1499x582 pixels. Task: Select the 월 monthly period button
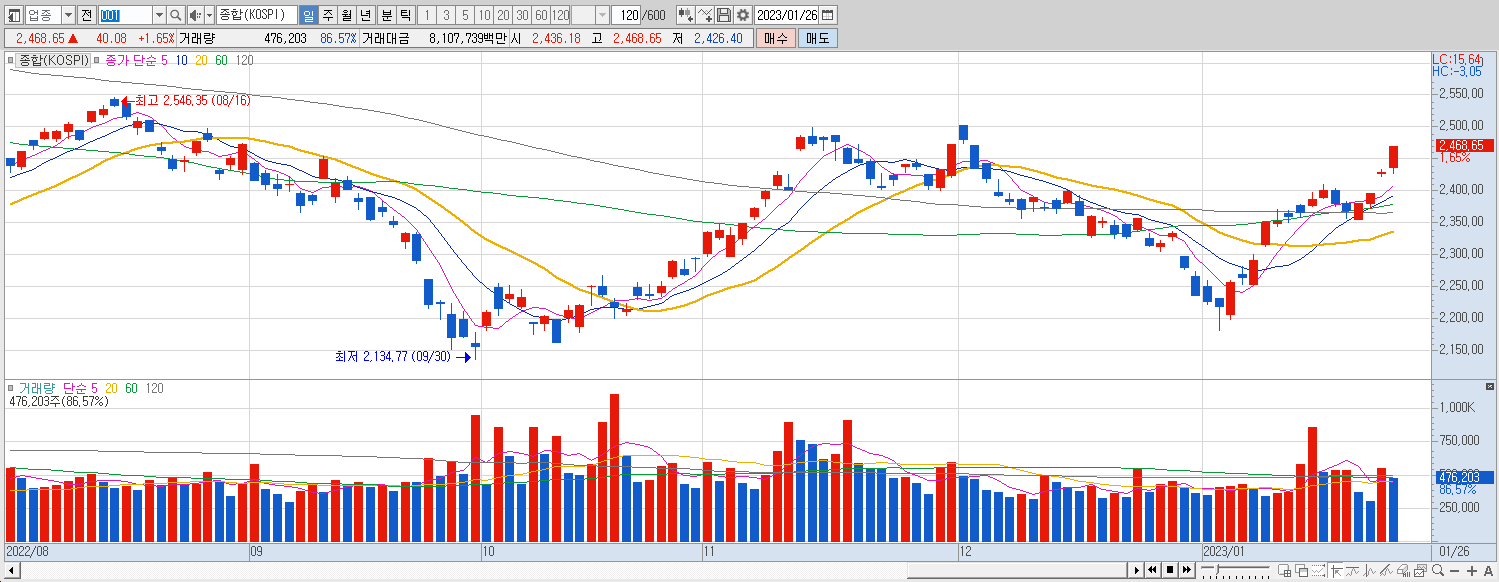[346, 15]
